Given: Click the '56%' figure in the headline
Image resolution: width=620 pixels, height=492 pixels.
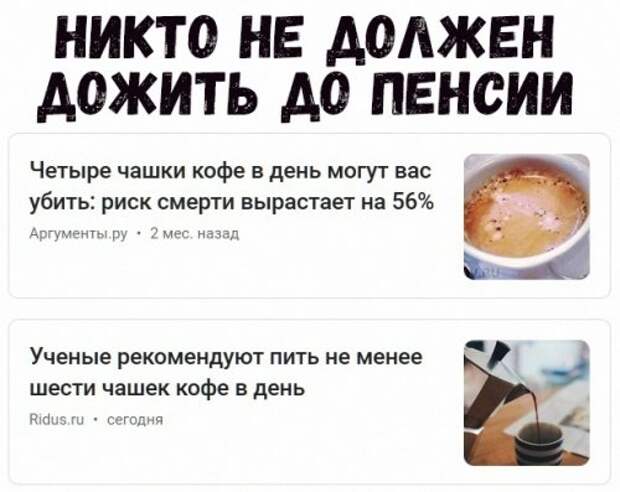Looking at the screenshot, I should pyautogui.click(x=413, y=202).
